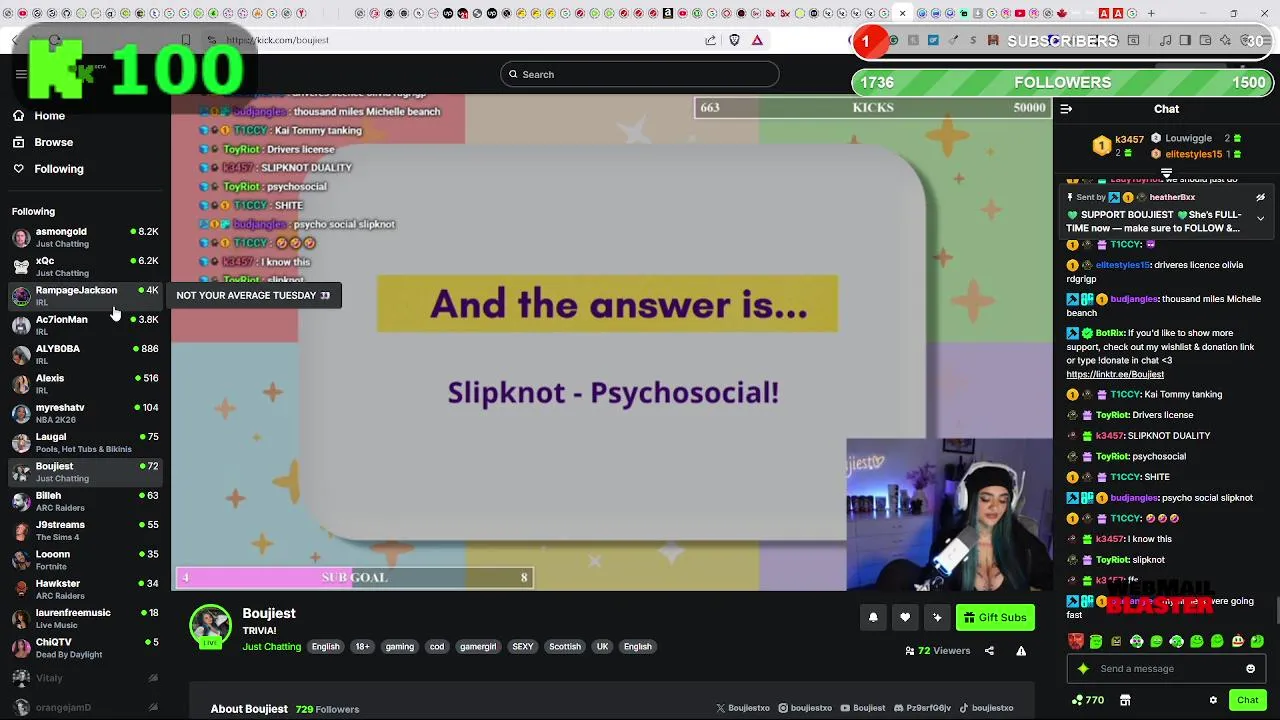1280x720 pixels.
Task: Click the Scottish tag
Action: pyautogui.click(x=565, y=647)
